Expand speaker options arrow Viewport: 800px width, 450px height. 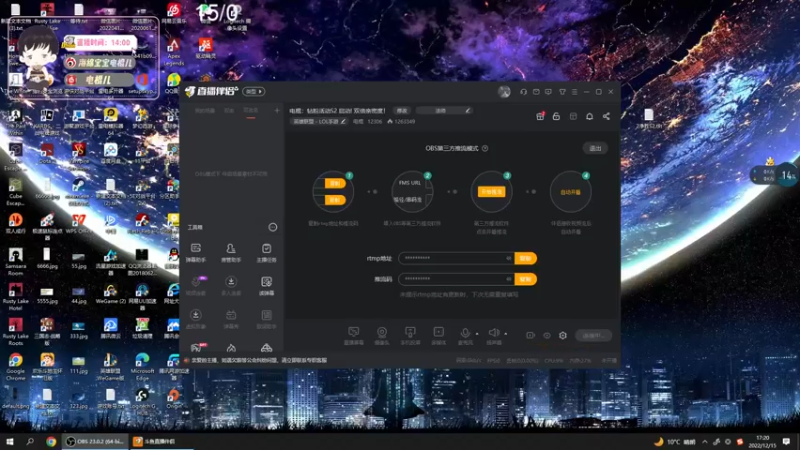click(506, 334)
